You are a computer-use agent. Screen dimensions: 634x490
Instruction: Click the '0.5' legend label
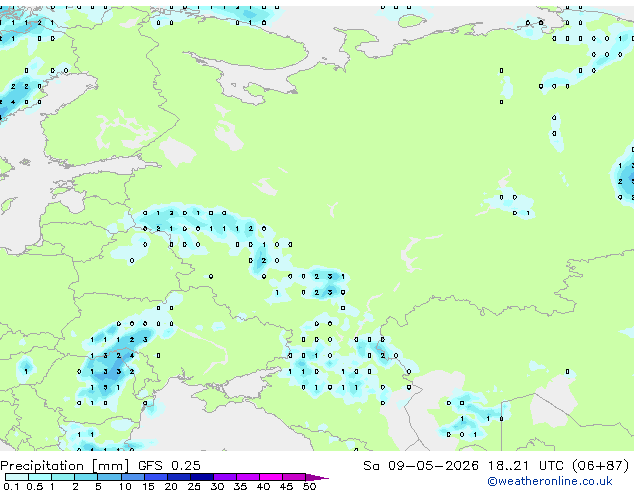35,486
